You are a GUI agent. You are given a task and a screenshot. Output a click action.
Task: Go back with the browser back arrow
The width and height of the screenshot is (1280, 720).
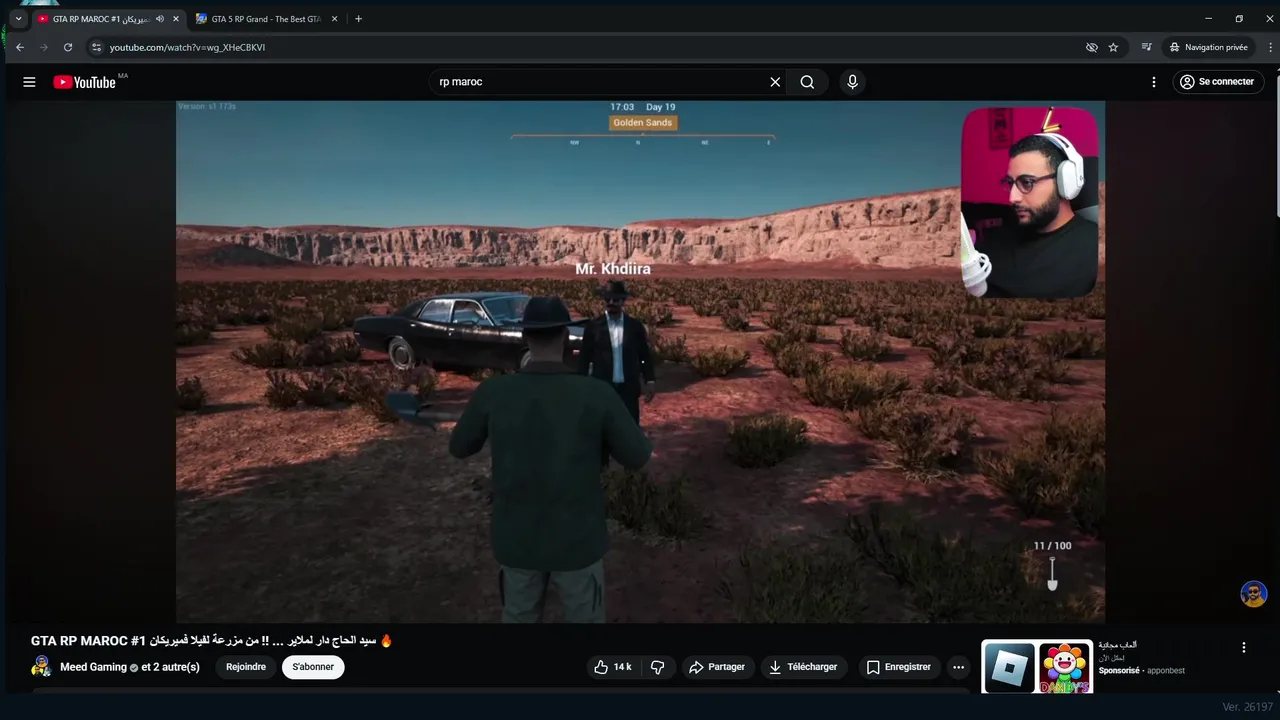click(x=20, y=47)
